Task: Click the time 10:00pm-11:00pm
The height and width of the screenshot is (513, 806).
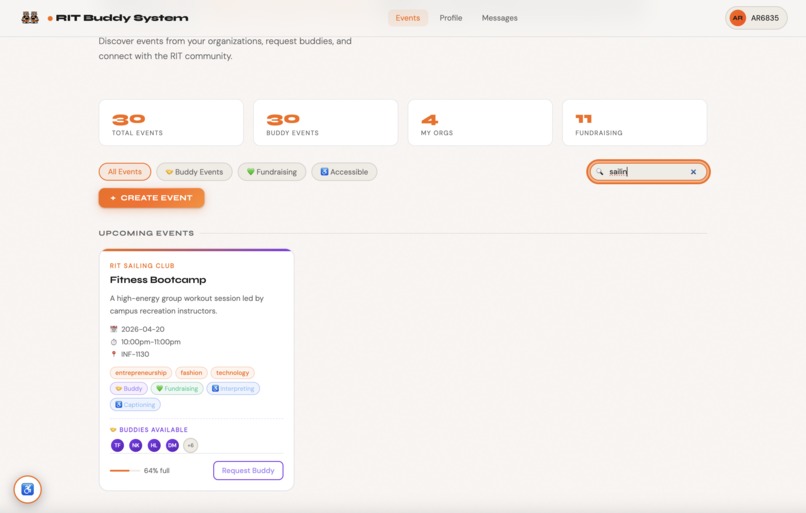Action: [x=151, y=342]
